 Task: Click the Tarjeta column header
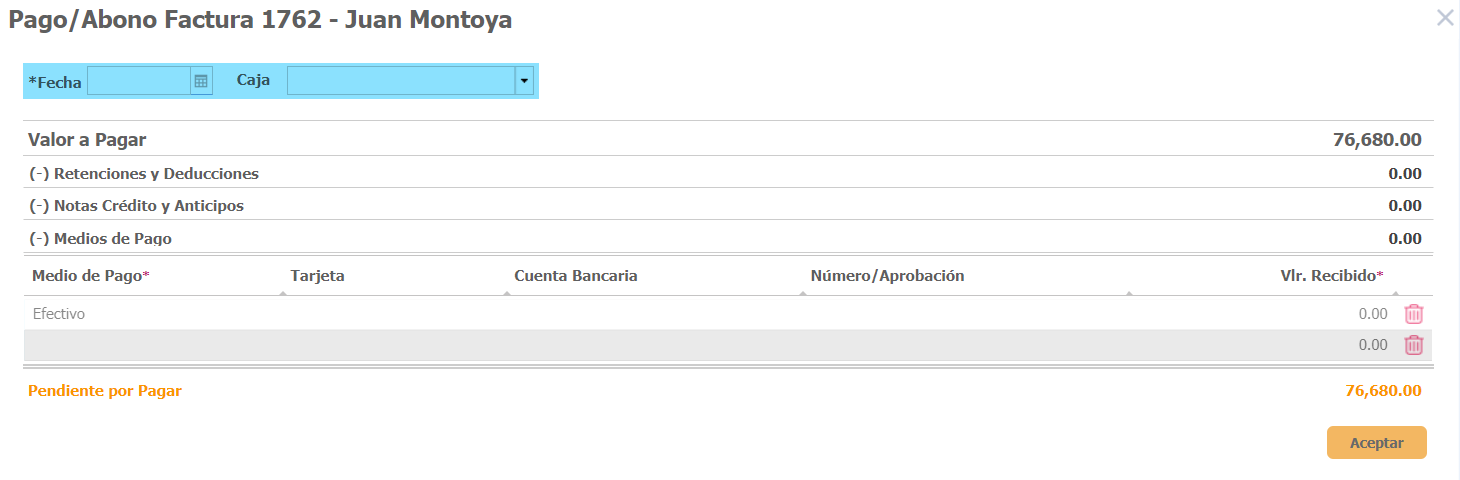coord(317,276)
